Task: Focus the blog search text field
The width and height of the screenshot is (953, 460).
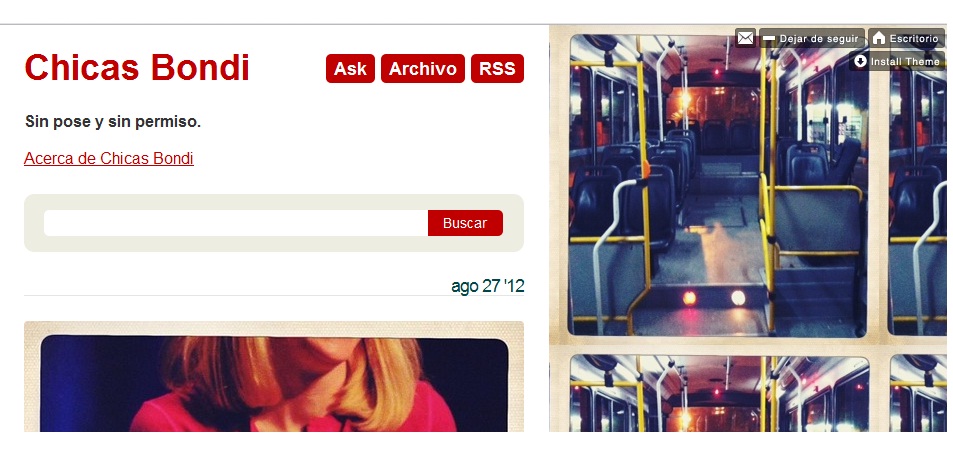Action: (236, 223)
